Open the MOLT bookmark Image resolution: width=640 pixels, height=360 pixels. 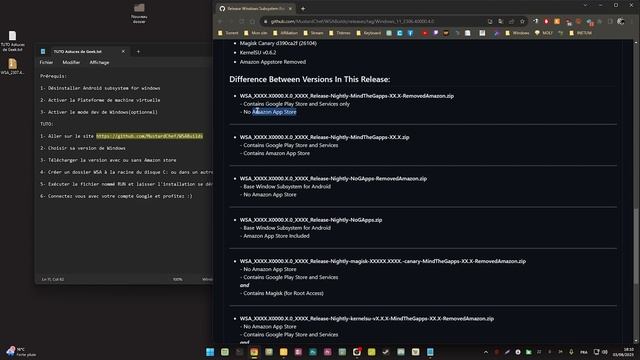[544, 33]
